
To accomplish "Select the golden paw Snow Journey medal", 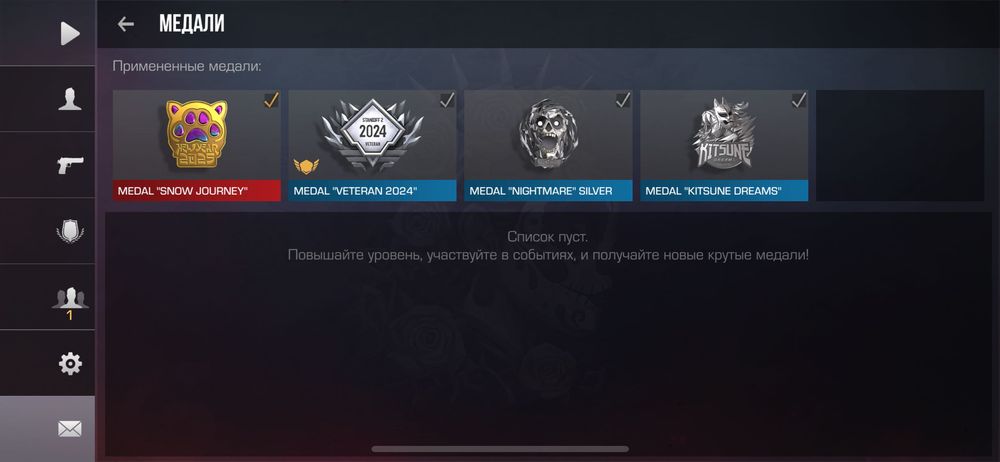I will click(196, 134).
